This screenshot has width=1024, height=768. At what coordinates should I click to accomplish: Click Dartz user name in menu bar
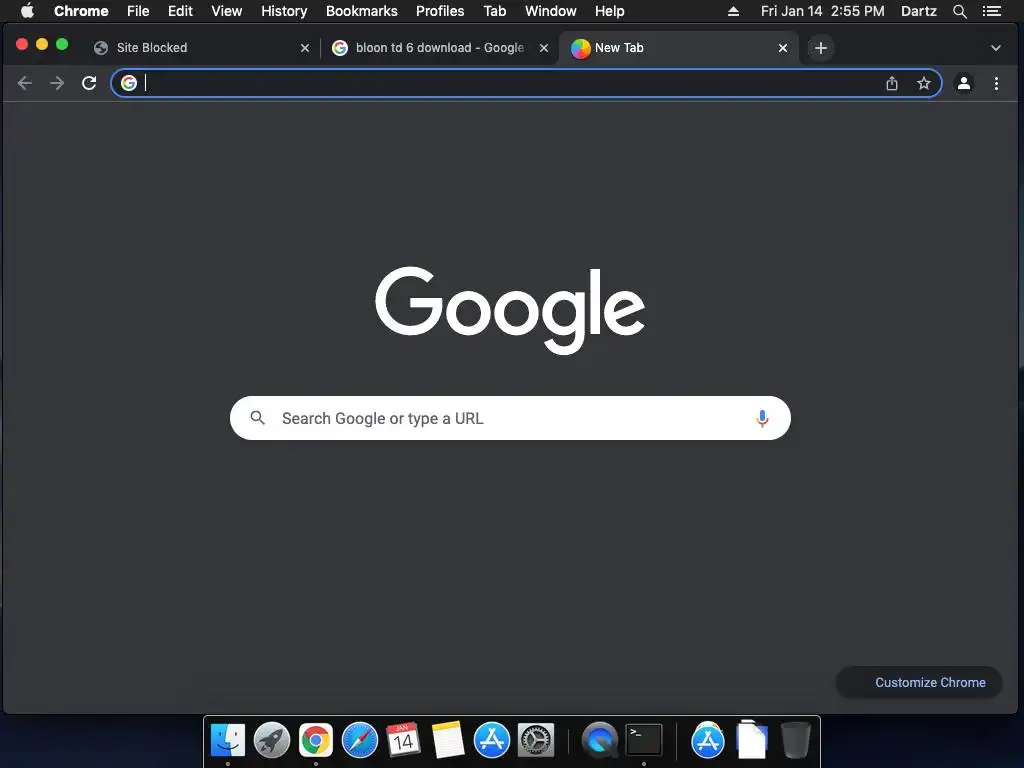pos(918,11)
